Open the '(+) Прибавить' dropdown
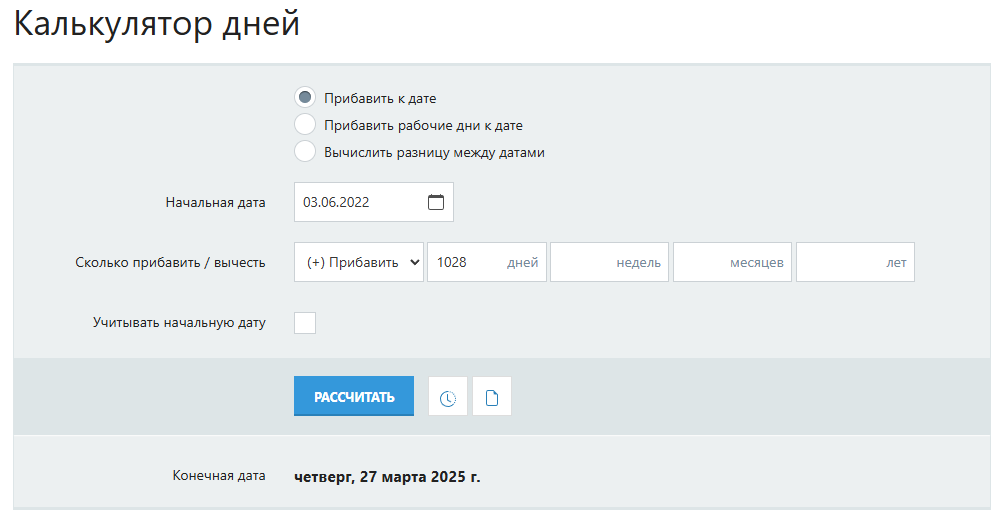 [359, 262]
